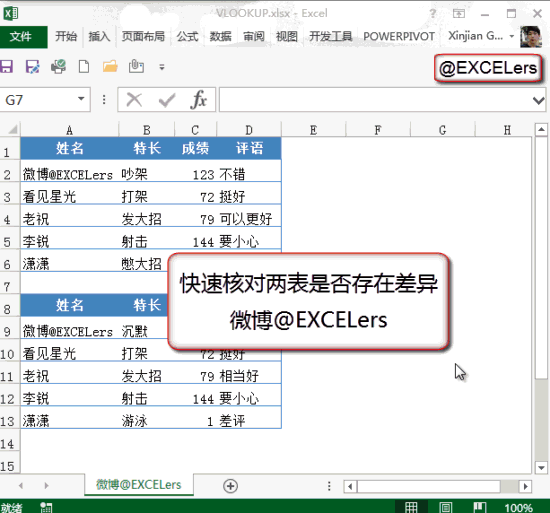This screenshot has height=513, width=550.
Task: Click the Save icon in quick access toolbar
Action: [6, 67]
